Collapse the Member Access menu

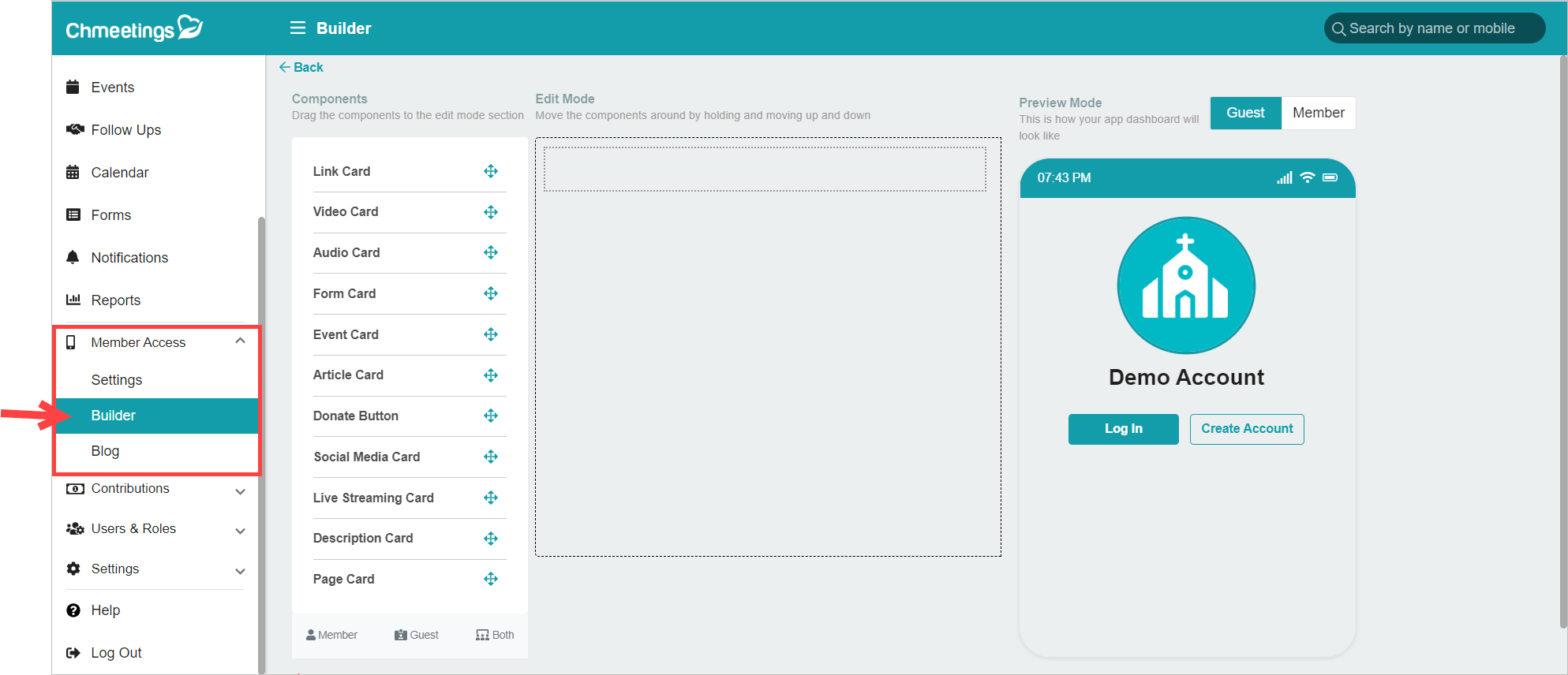[241, 341]
